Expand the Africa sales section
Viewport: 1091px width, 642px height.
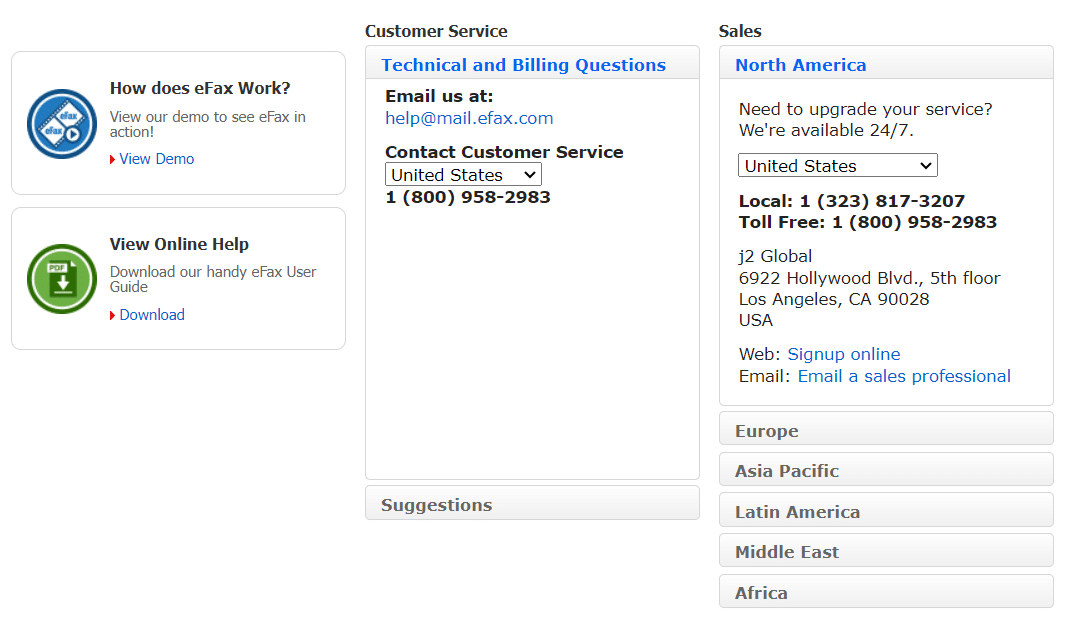[886, 591]
